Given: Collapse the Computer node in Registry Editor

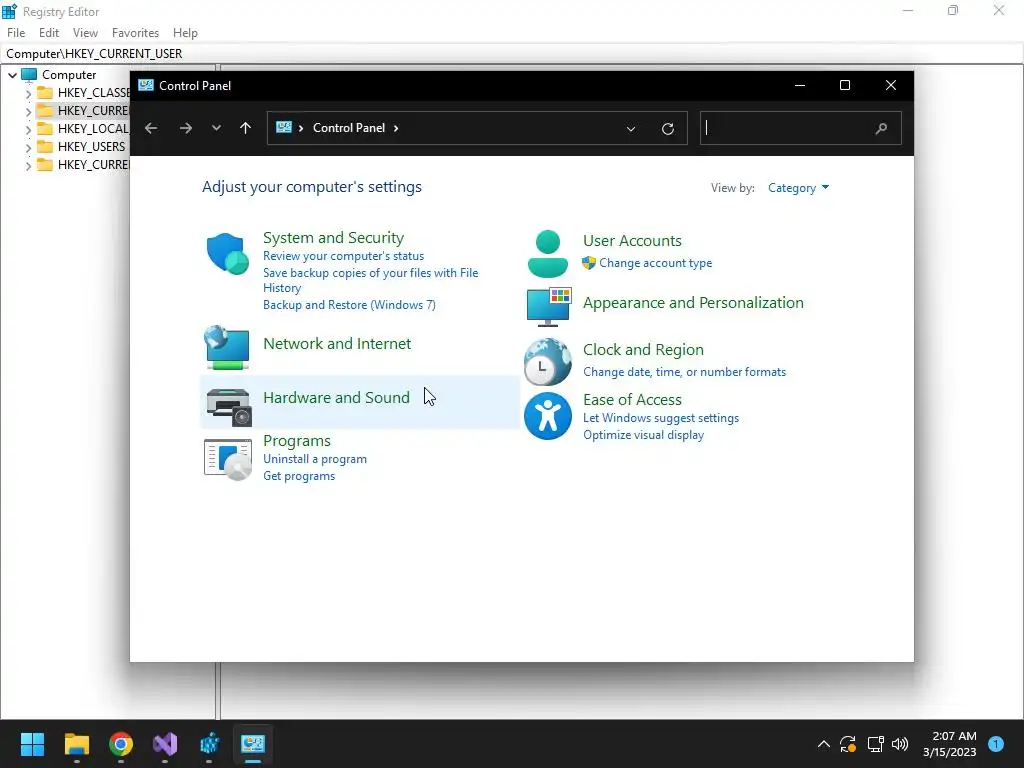Looking at the screenshot, I should point(12,75).
